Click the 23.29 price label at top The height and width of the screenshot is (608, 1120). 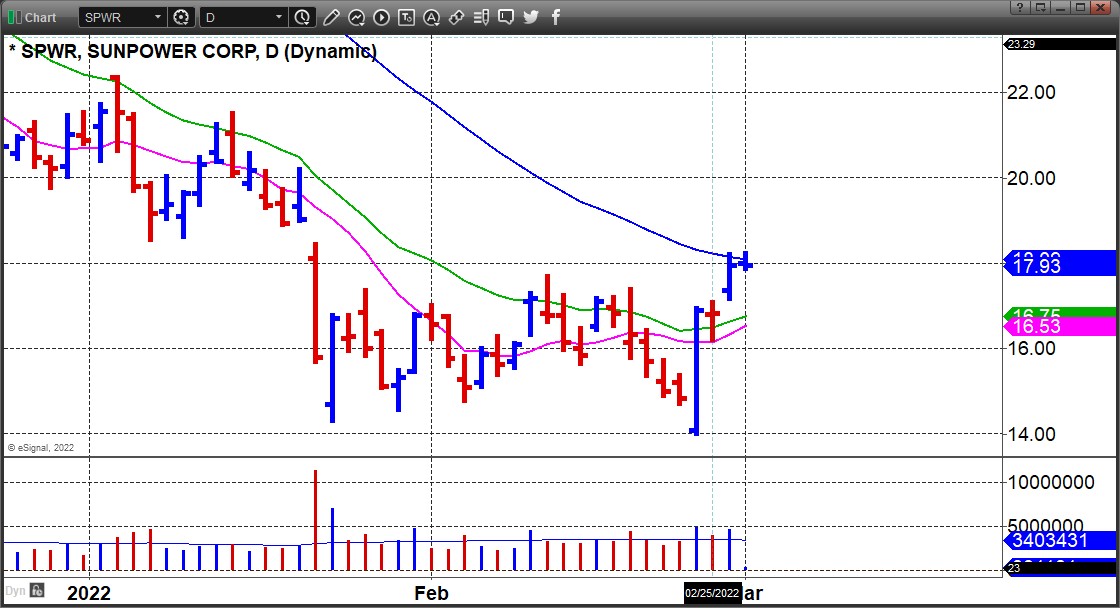point(1060,44)
